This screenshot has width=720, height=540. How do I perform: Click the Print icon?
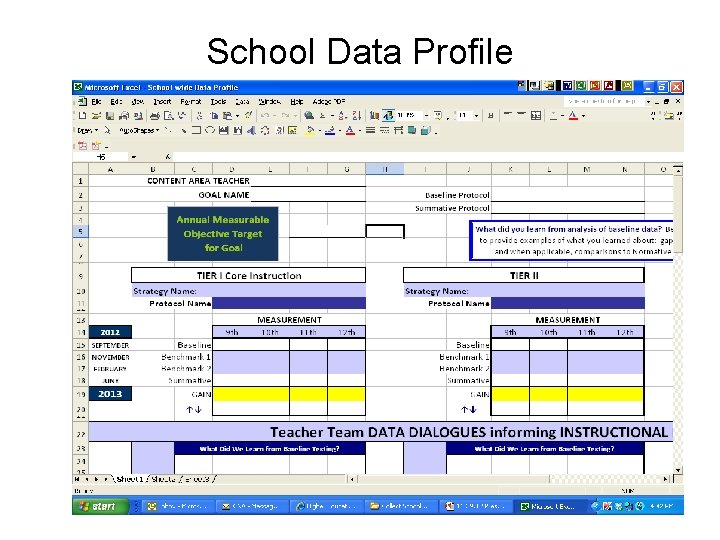(155, 116)
